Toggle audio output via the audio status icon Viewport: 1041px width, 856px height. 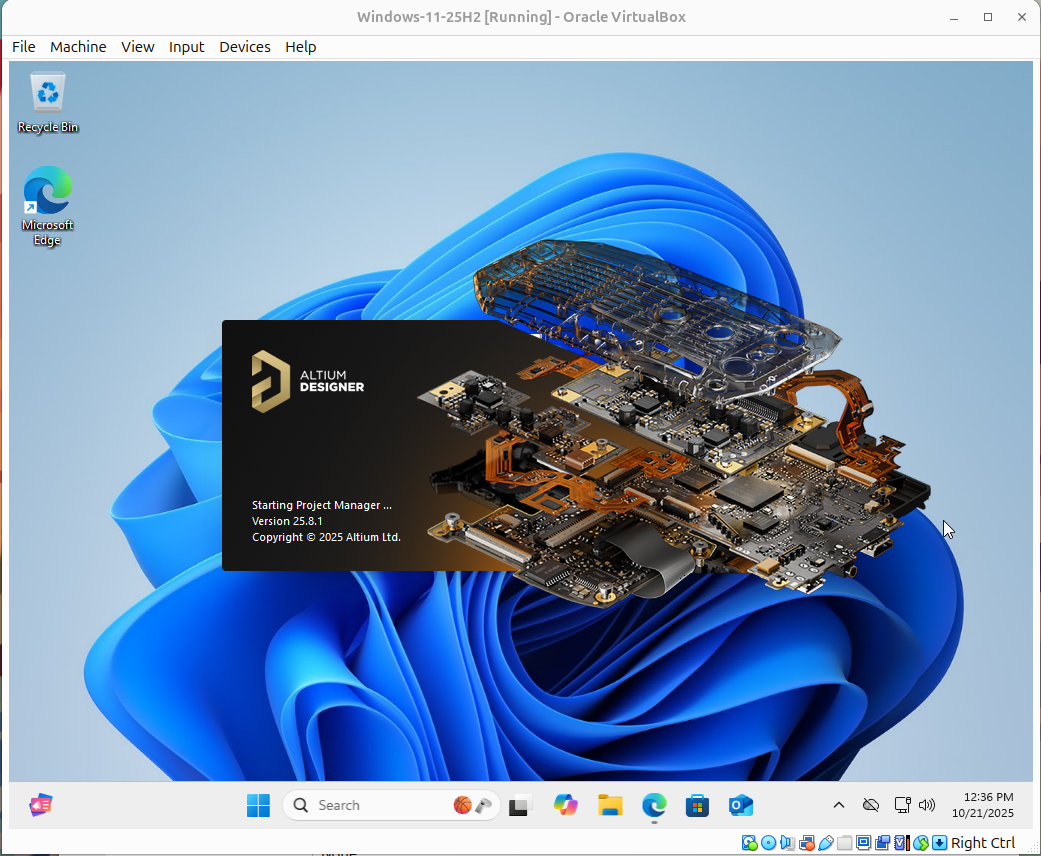(x=786, y=843)
